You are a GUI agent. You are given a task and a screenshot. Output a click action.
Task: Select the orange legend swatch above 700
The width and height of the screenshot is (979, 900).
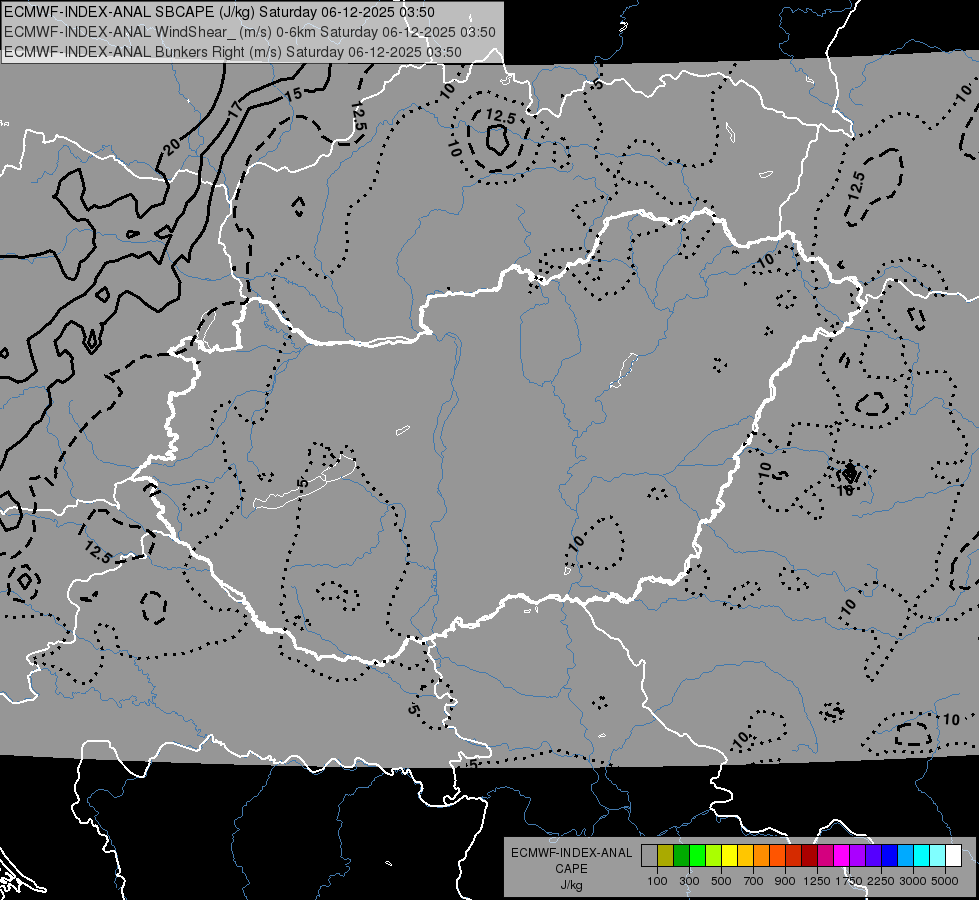coord(762,856)
